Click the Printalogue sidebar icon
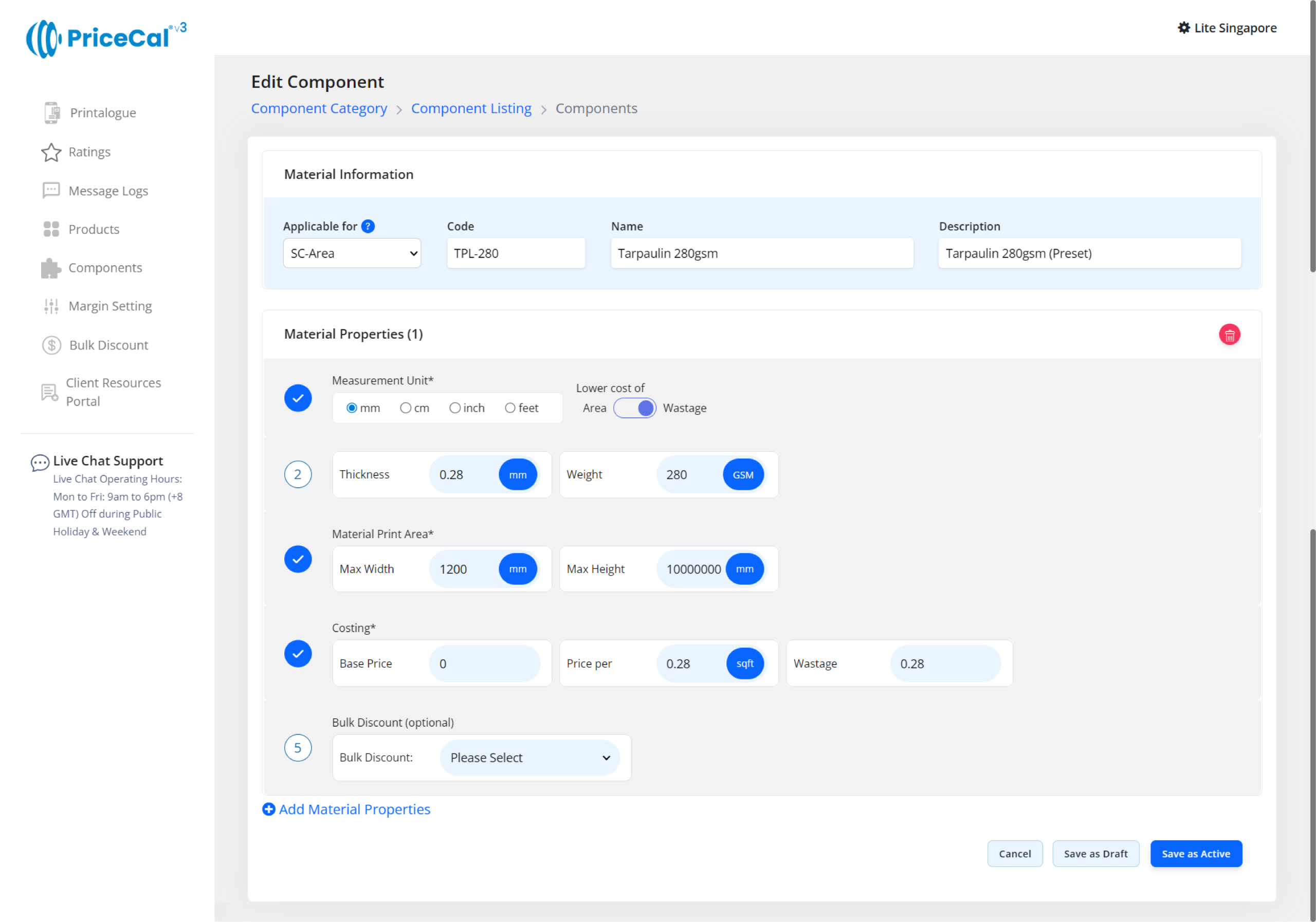Viewport: 1316px width, 922px height. [x=51, y=113]
